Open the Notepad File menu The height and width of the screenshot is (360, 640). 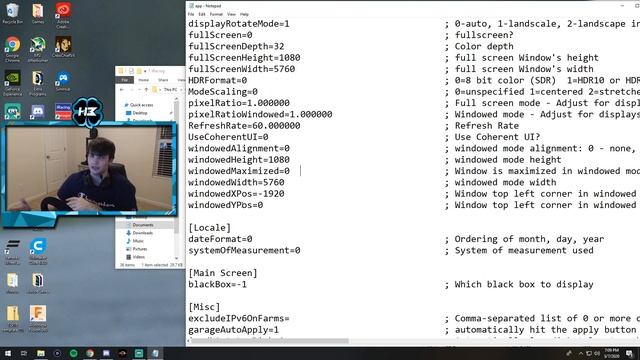(x=191, y=14)
